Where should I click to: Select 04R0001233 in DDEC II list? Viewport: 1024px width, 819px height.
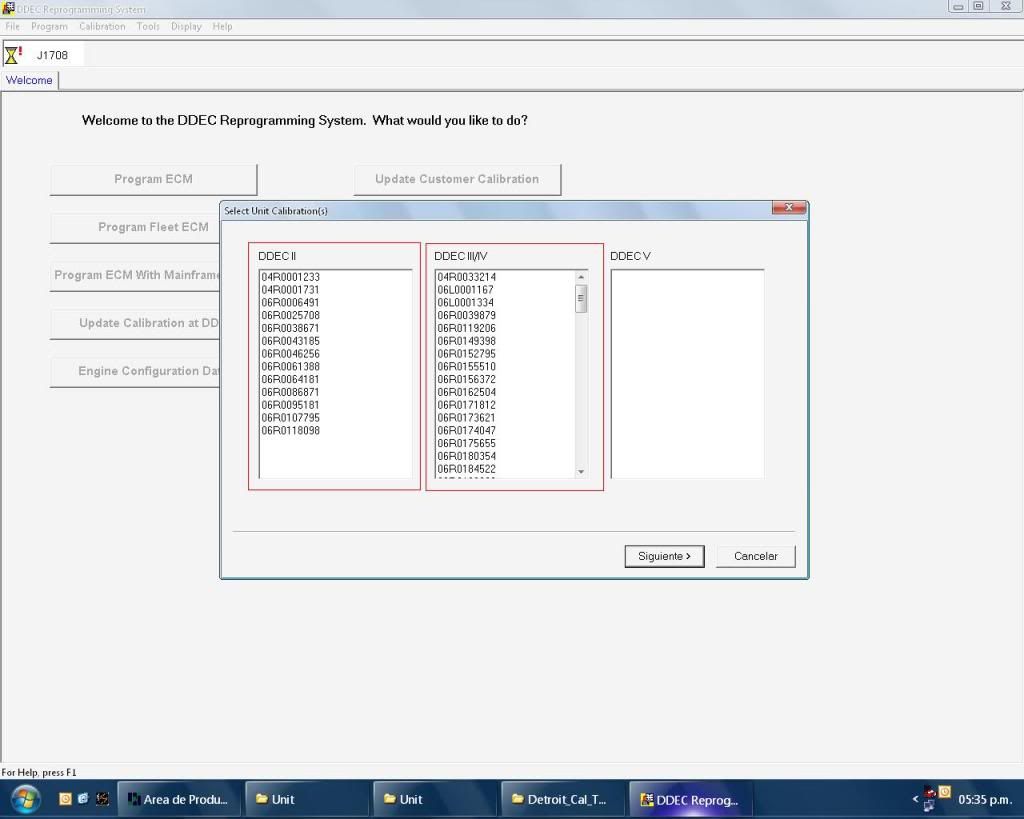click(x=291, y=277)
